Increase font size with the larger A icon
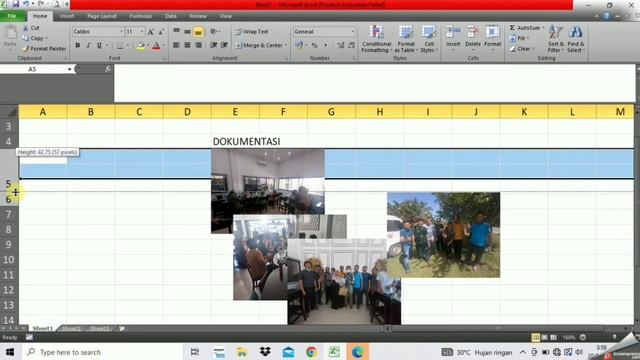The image size is (640, 360). pos(151,31)
